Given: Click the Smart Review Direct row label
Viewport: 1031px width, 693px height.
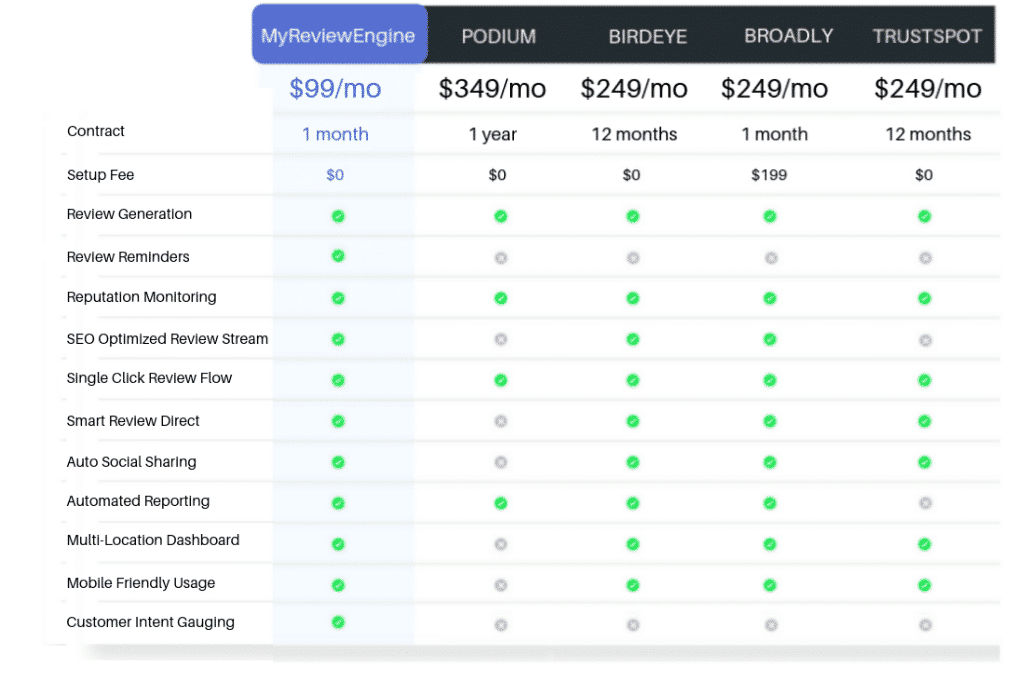Looking at the screenshot, I should 133,421.
